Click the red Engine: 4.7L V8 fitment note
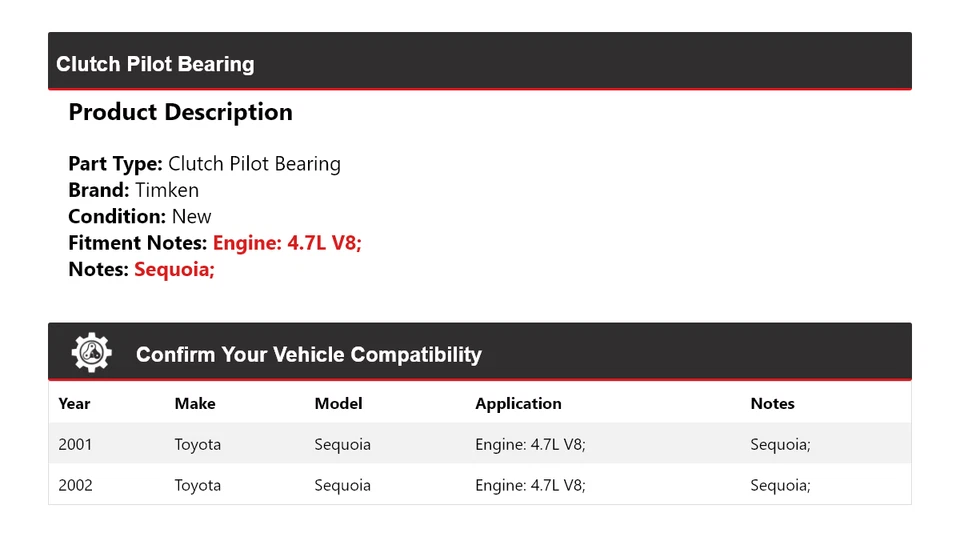 point(287,242)
